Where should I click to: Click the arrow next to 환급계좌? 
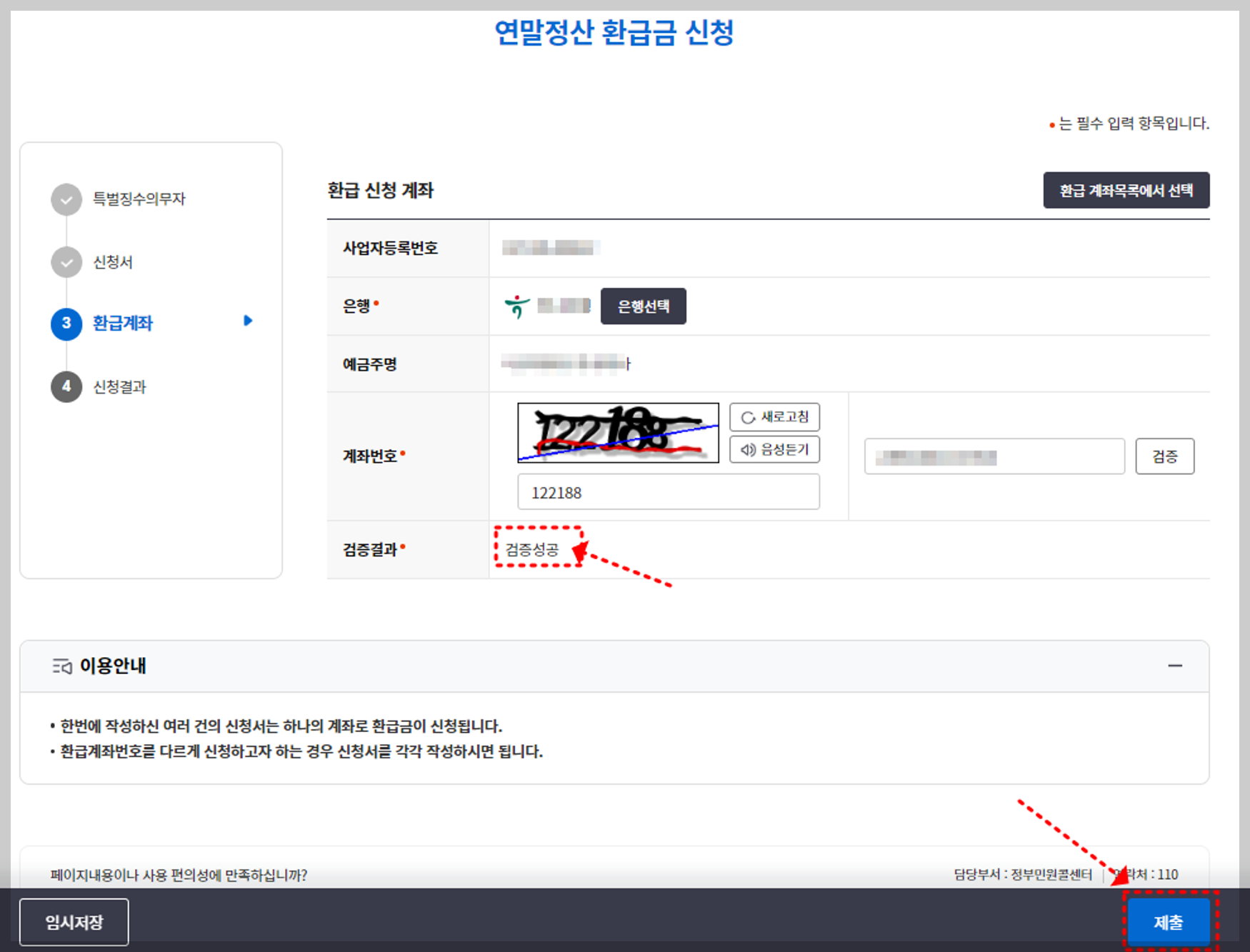point(248,321)
